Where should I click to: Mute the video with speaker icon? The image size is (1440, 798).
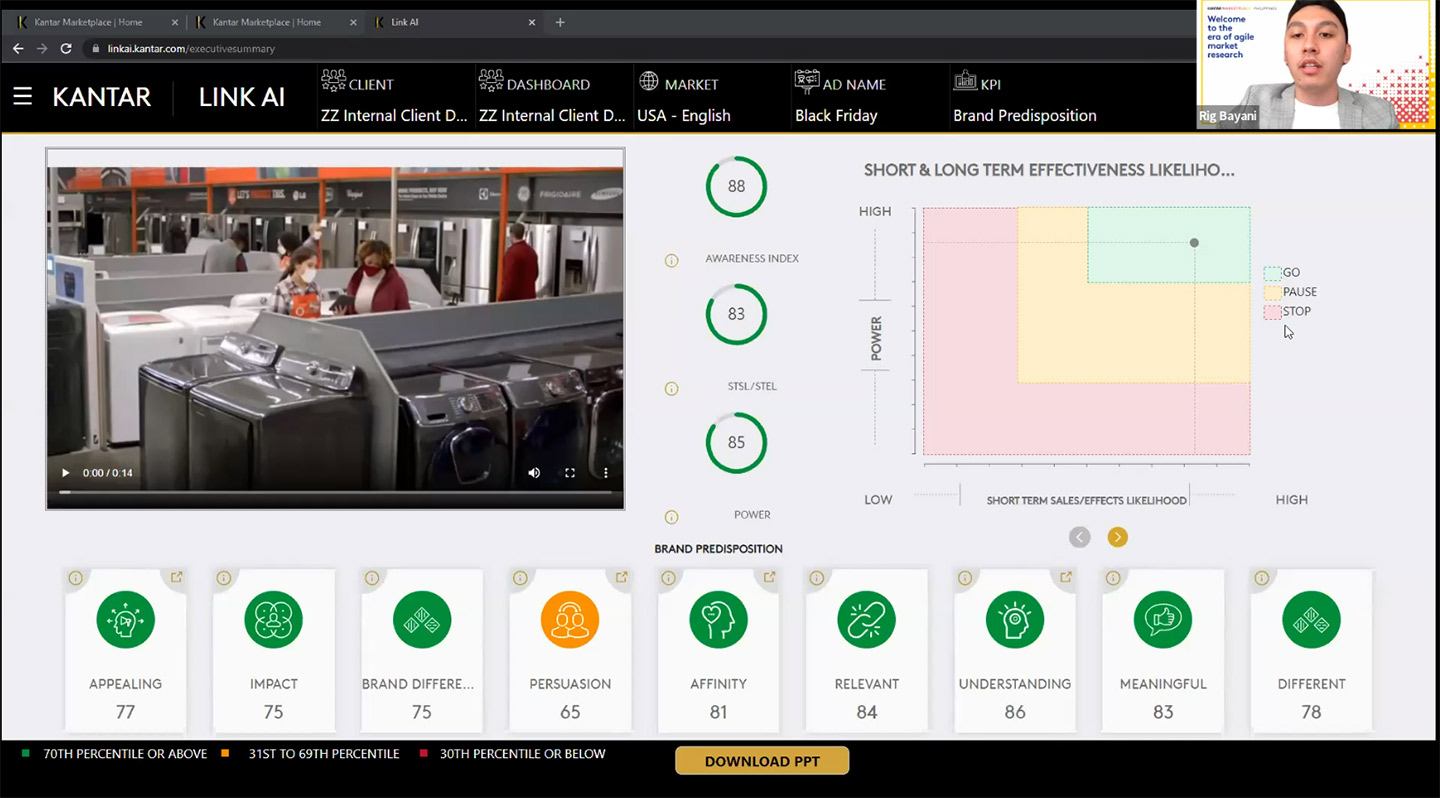[534, 473]
